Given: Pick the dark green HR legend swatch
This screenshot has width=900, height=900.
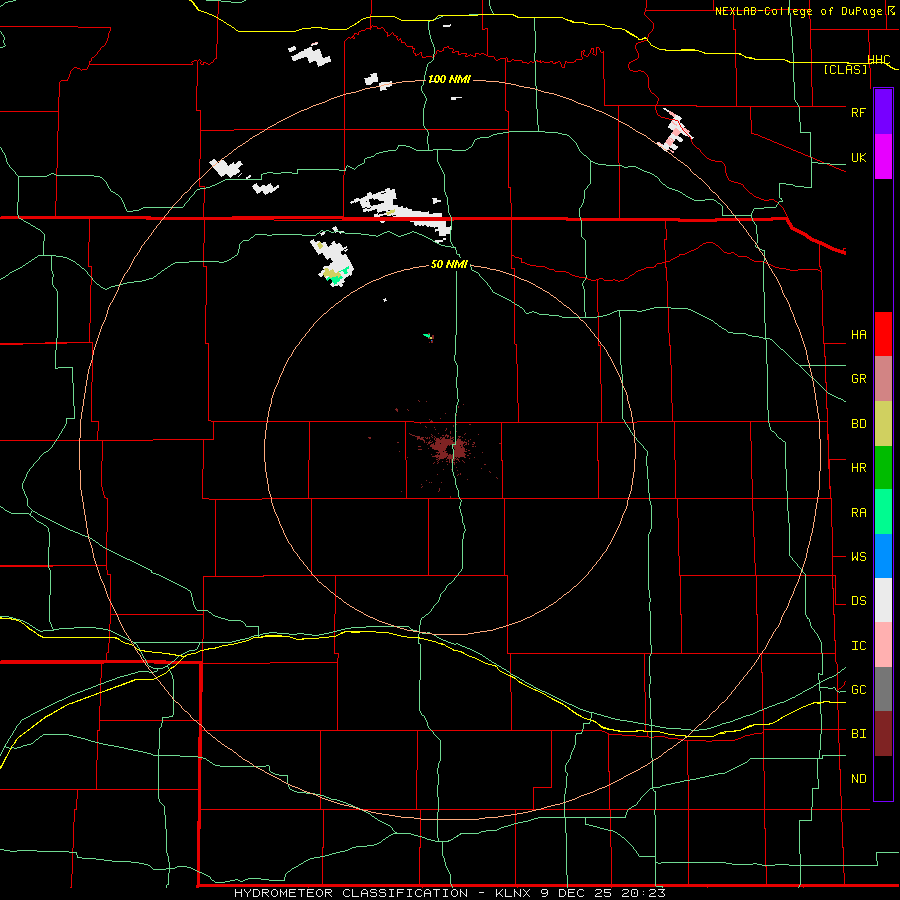Looking at the screenshot, I should [x=883, y=468].
